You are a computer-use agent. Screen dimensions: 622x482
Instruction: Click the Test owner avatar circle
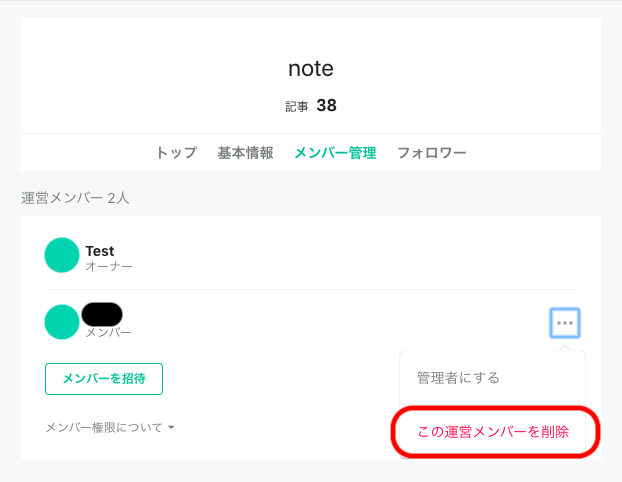coord(62,255)
